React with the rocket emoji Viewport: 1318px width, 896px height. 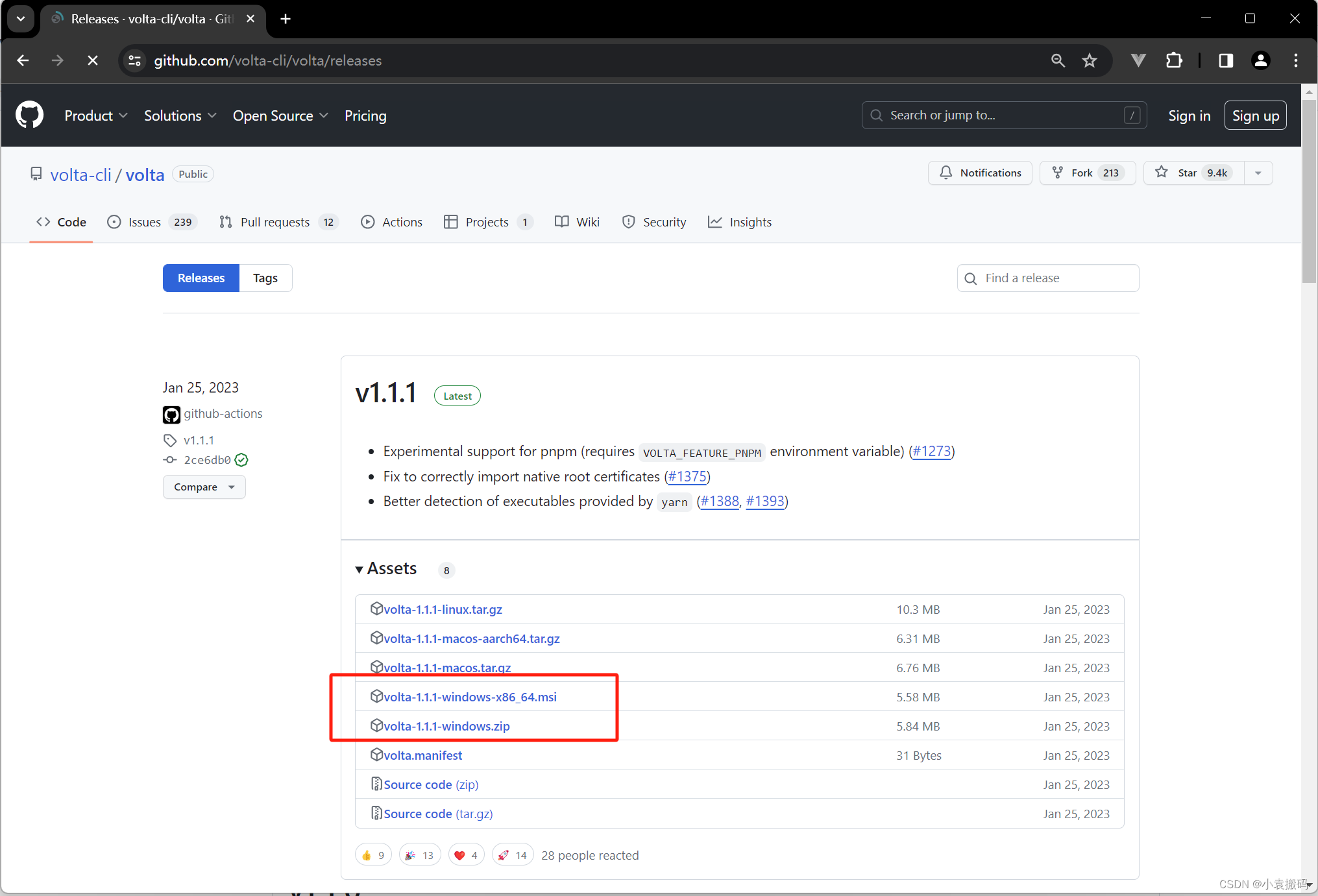[x=513, y=855]
